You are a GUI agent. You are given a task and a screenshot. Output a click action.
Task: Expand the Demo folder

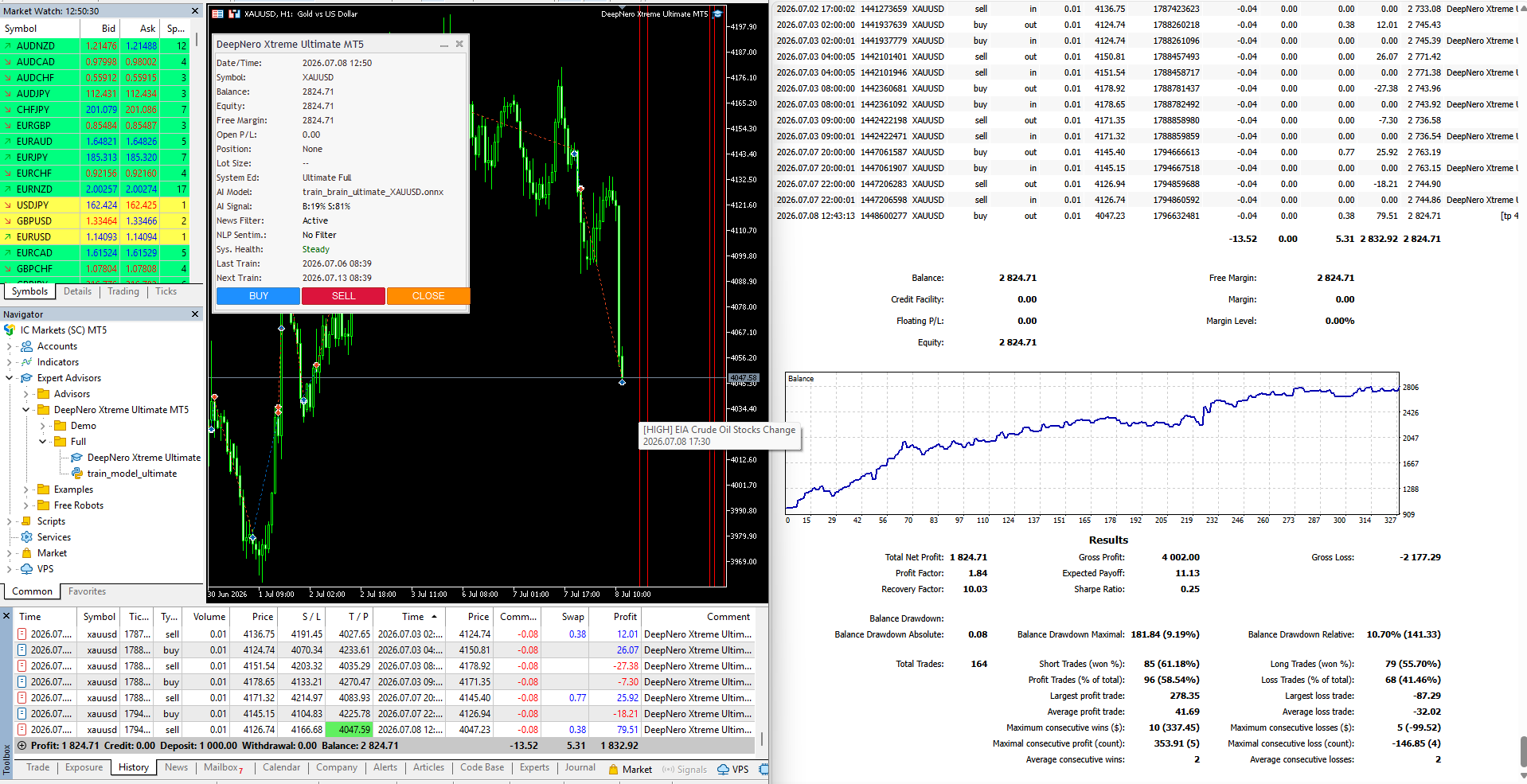click(x=42, y=425)
